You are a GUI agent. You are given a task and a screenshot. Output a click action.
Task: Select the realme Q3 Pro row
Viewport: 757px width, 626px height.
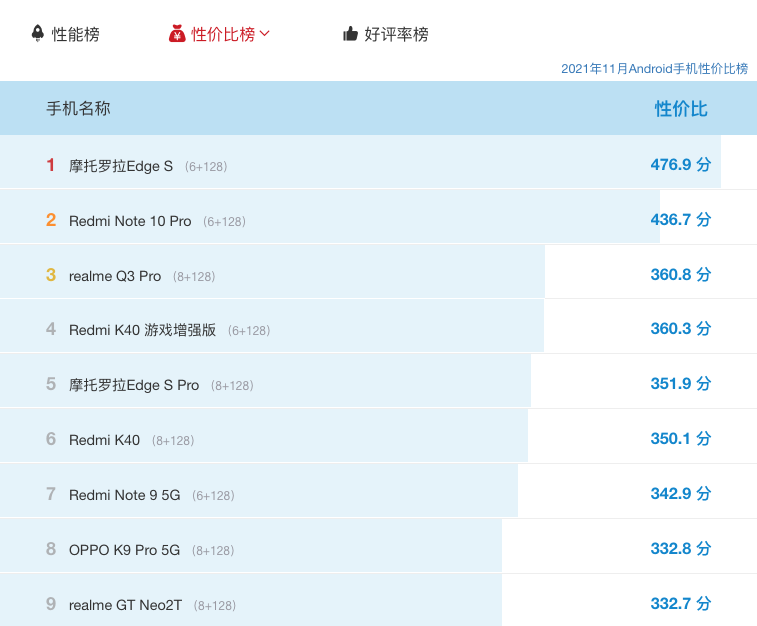tap(378, 272)
